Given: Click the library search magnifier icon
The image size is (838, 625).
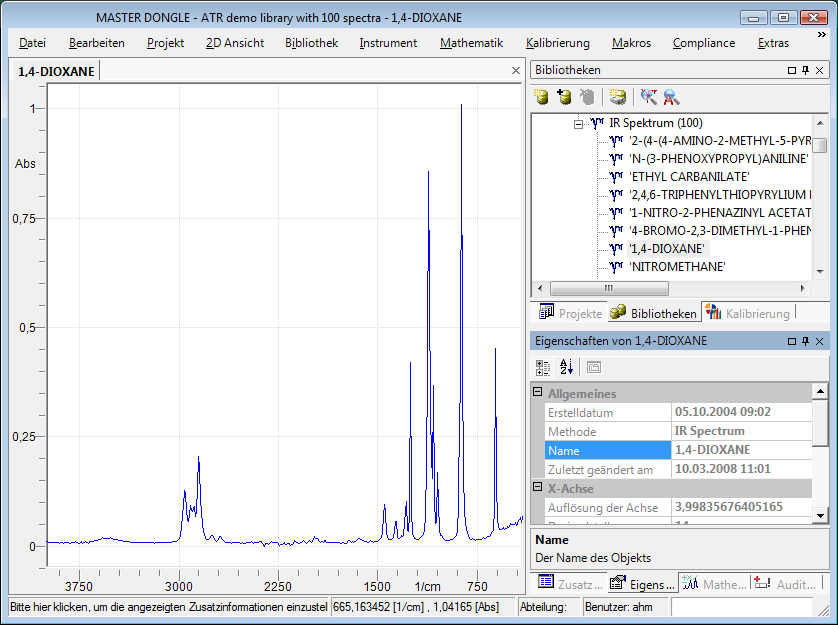Looking at the screenshot, I should pos(671,97).
